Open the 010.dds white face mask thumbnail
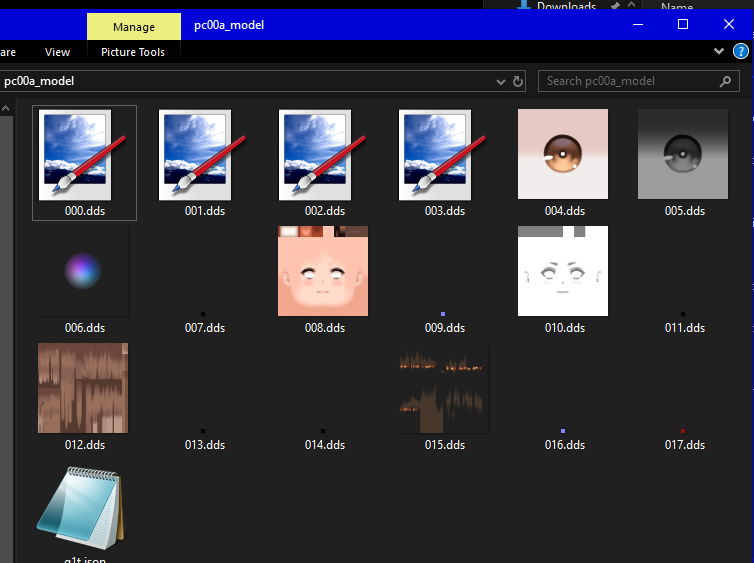754x563 pixels. click(x=563, y=271)
